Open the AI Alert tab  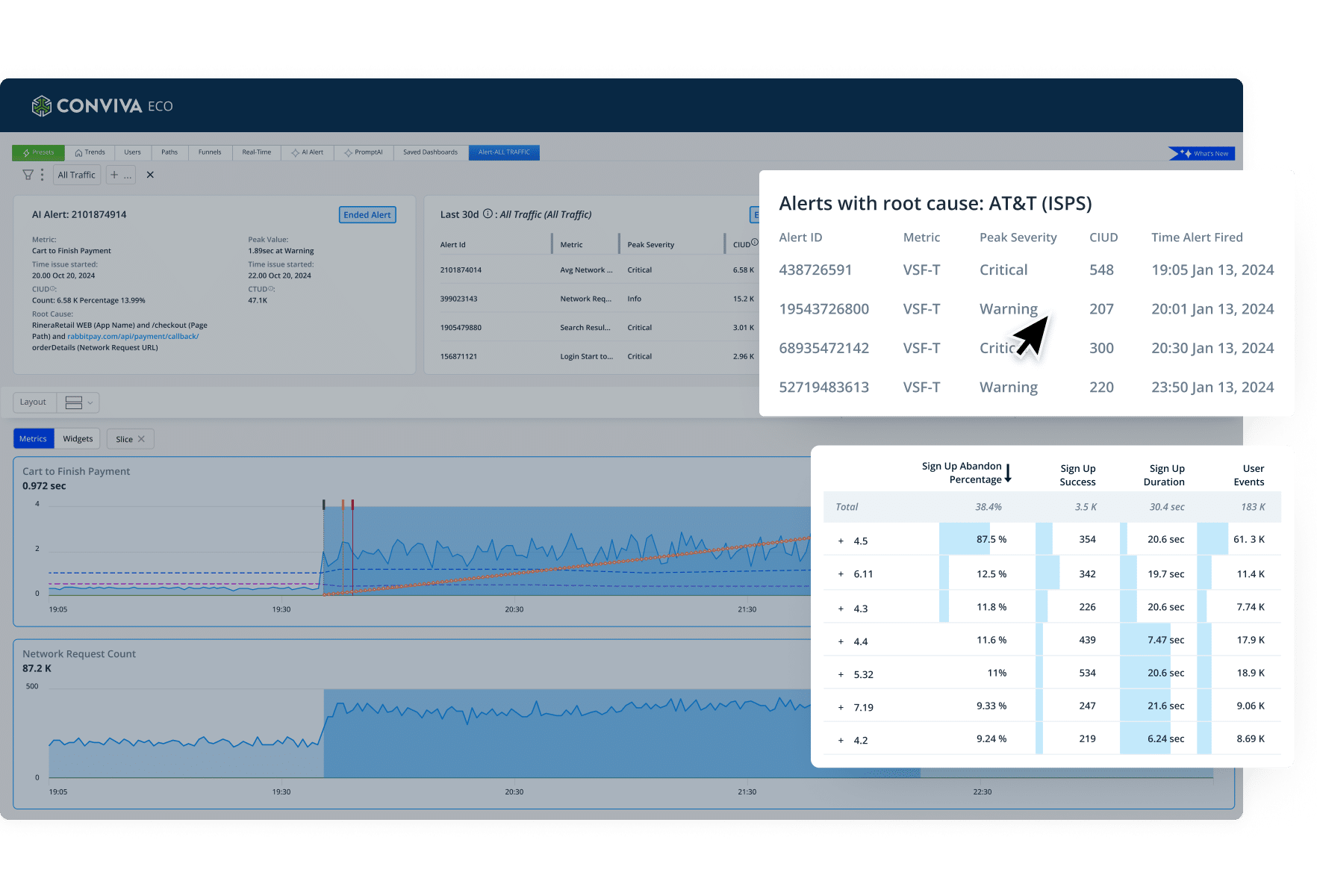click(307, 152)
